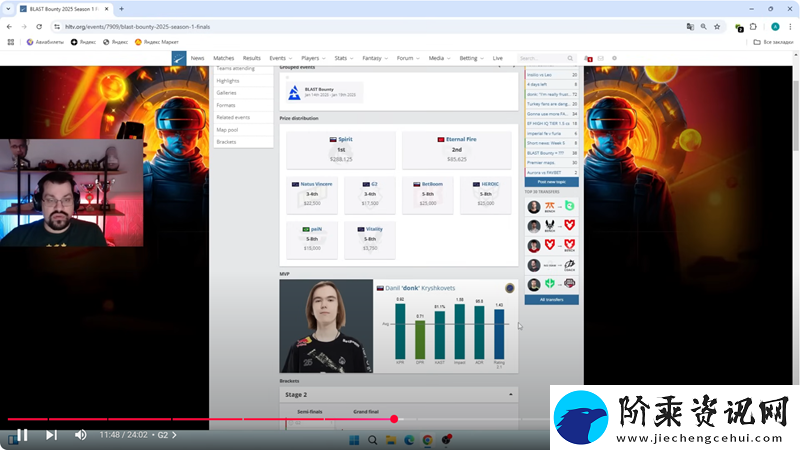Open the Vitality team link
Screen dimensions: 800x450
pyautogui.click(x=374, y=229)
